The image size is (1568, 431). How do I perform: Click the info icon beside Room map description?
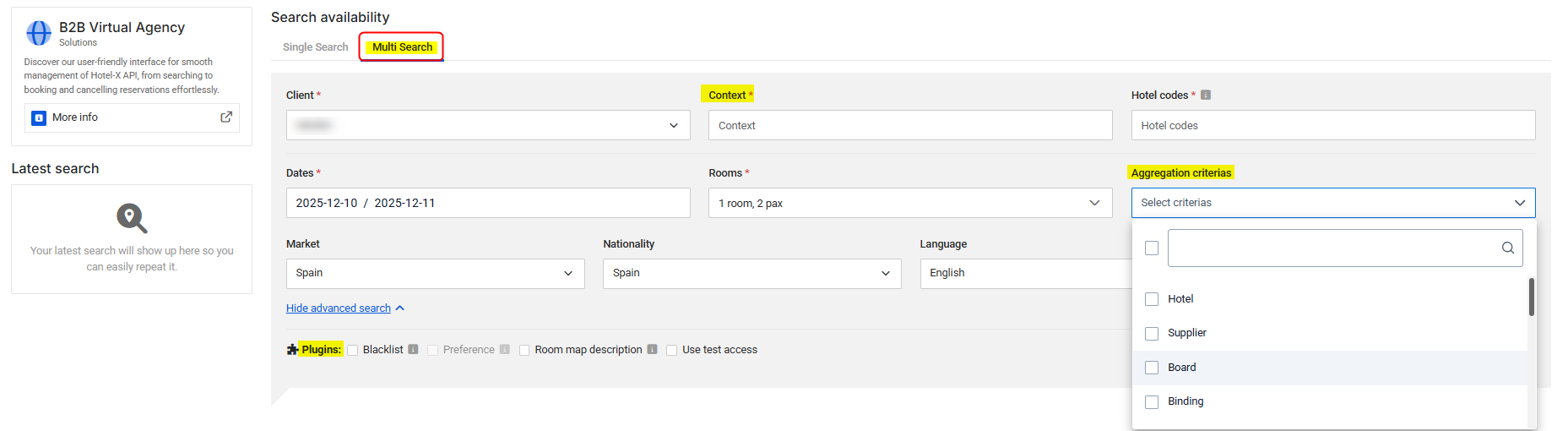(x=652, y=350)
